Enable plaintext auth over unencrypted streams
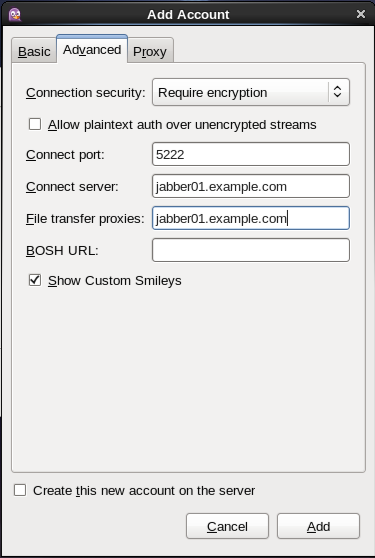The width and height of the screenshot is (375, 558). (35, 124)
